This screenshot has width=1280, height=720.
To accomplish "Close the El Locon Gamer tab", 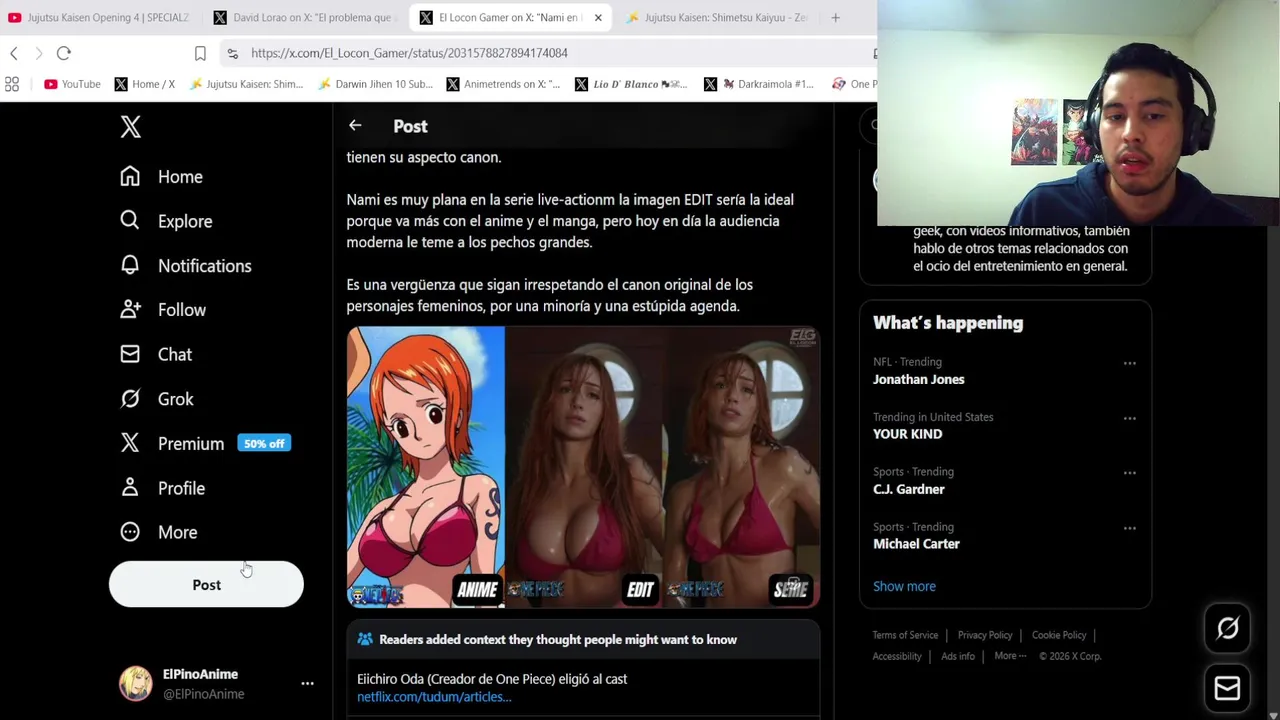I will (x=598, y=17).
